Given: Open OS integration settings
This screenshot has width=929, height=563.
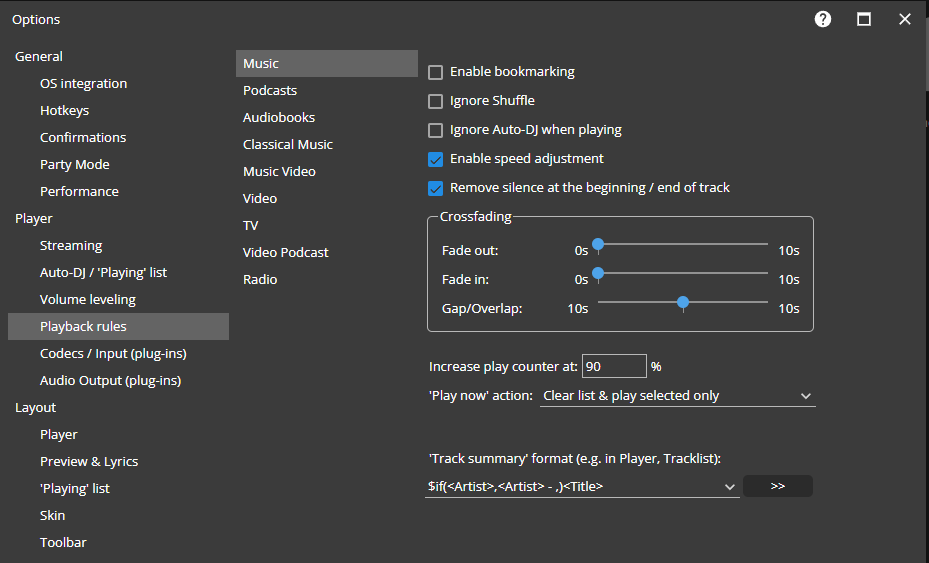Looking at the screenshot, I should [84, 84].
